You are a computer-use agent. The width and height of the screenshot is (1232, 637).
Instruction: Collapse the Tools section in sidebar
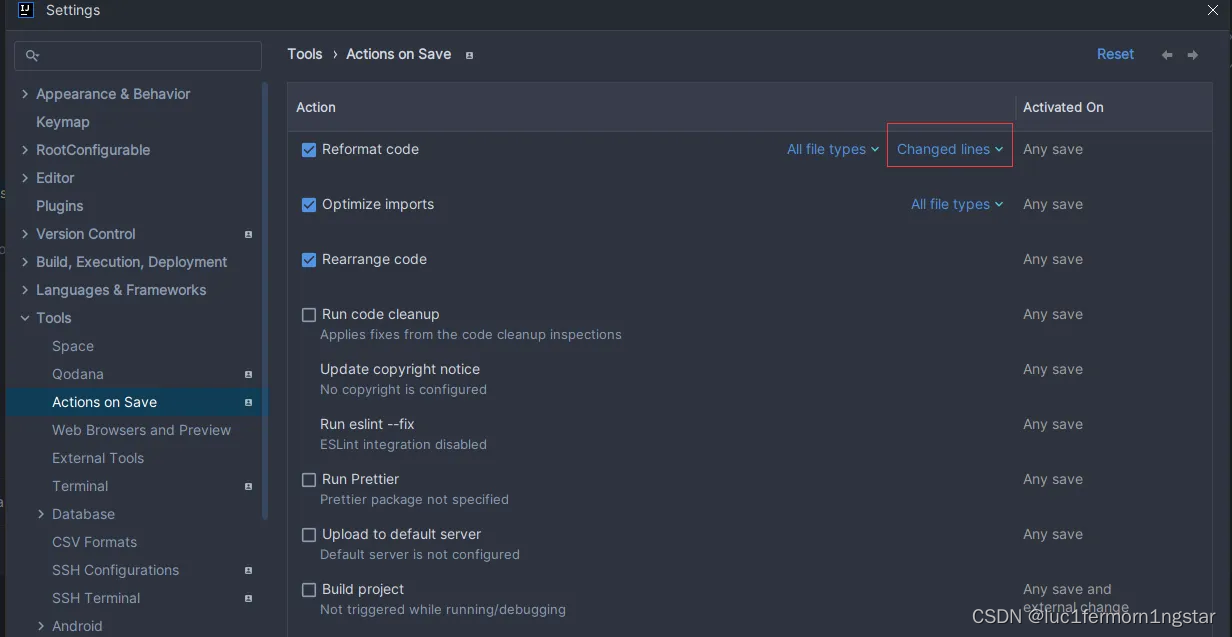point(24,318)
